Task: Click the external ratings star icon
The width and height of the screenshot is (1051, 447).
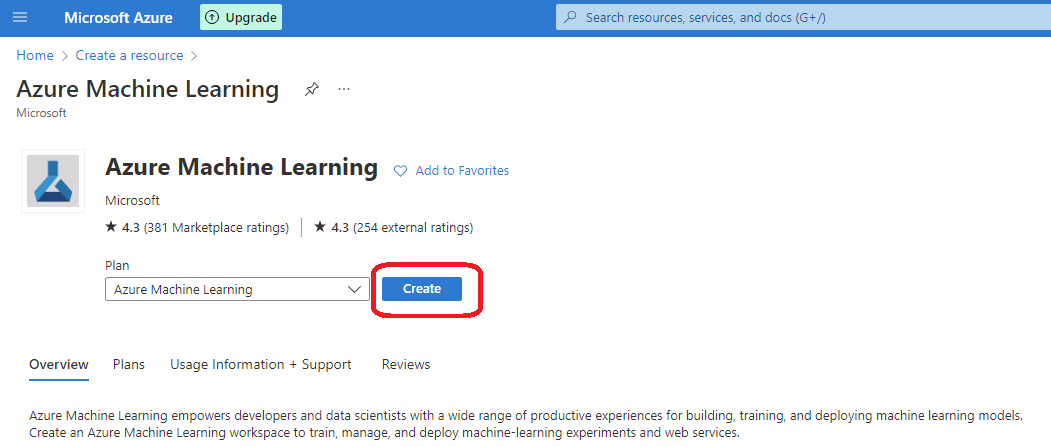Action: (x=320, y=227)
